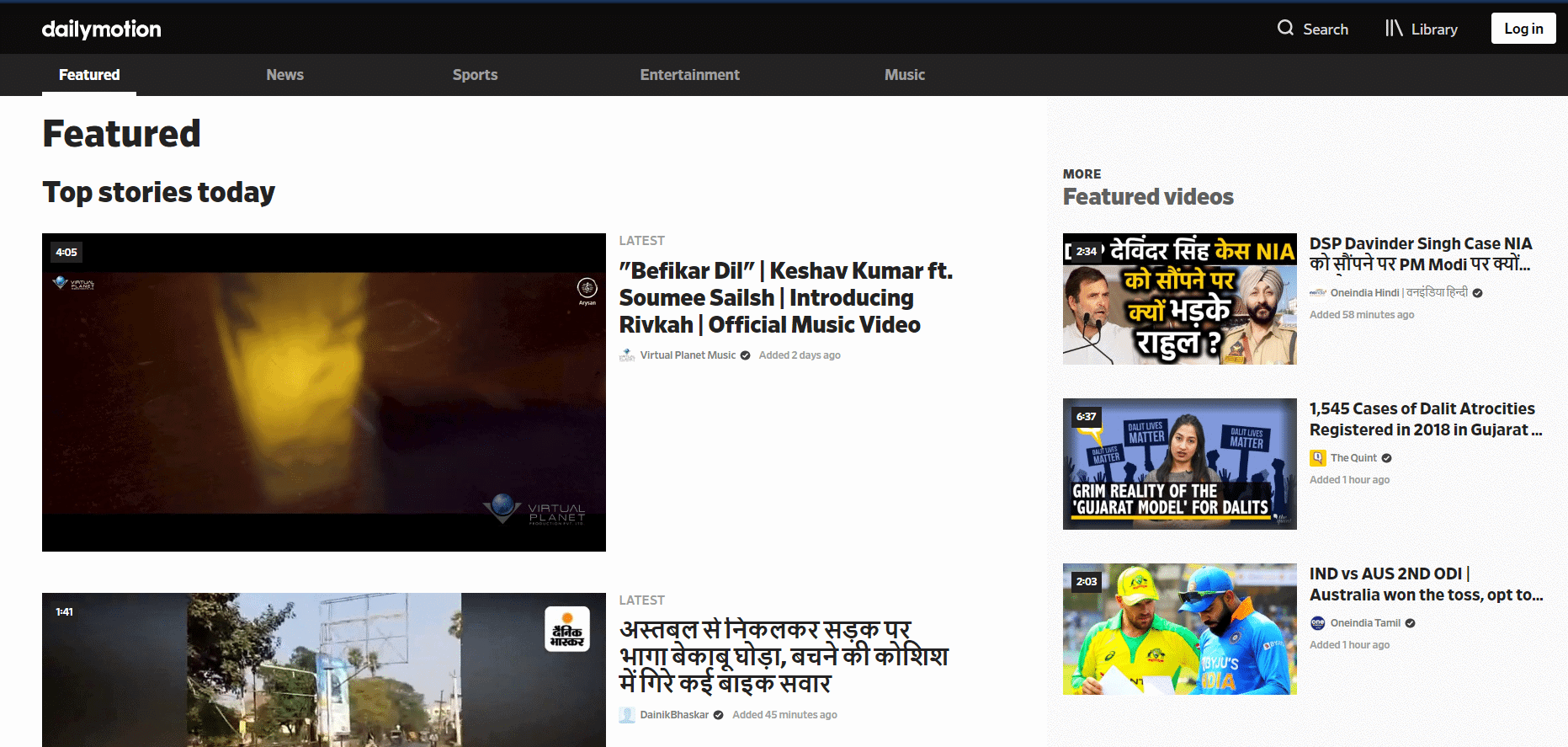Visit The Quint channel link
The width and height of the screenshot is (1568, 747).
click(1353, 458)
